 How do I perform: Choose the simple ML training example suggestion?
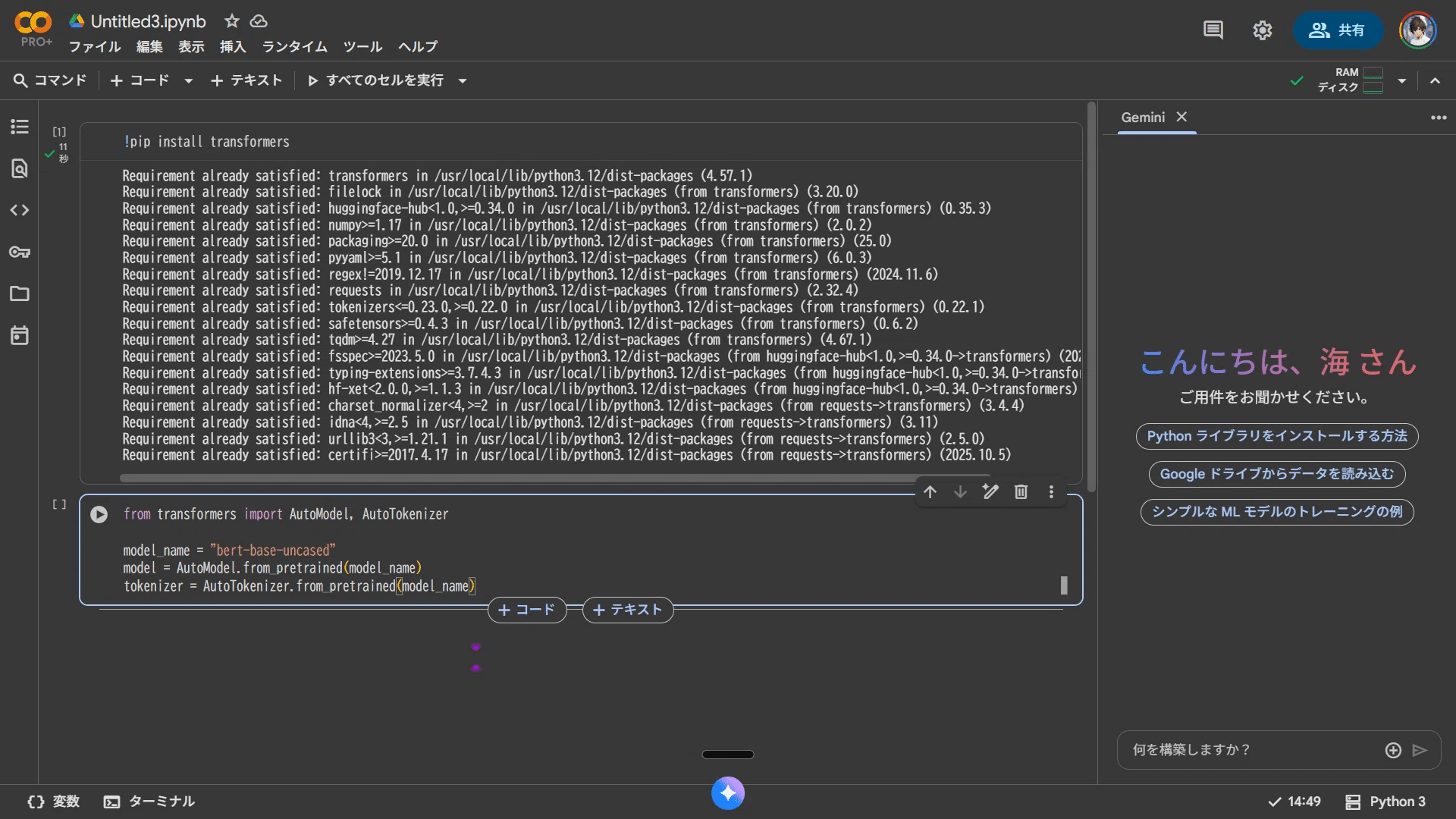pos(1277,512)
